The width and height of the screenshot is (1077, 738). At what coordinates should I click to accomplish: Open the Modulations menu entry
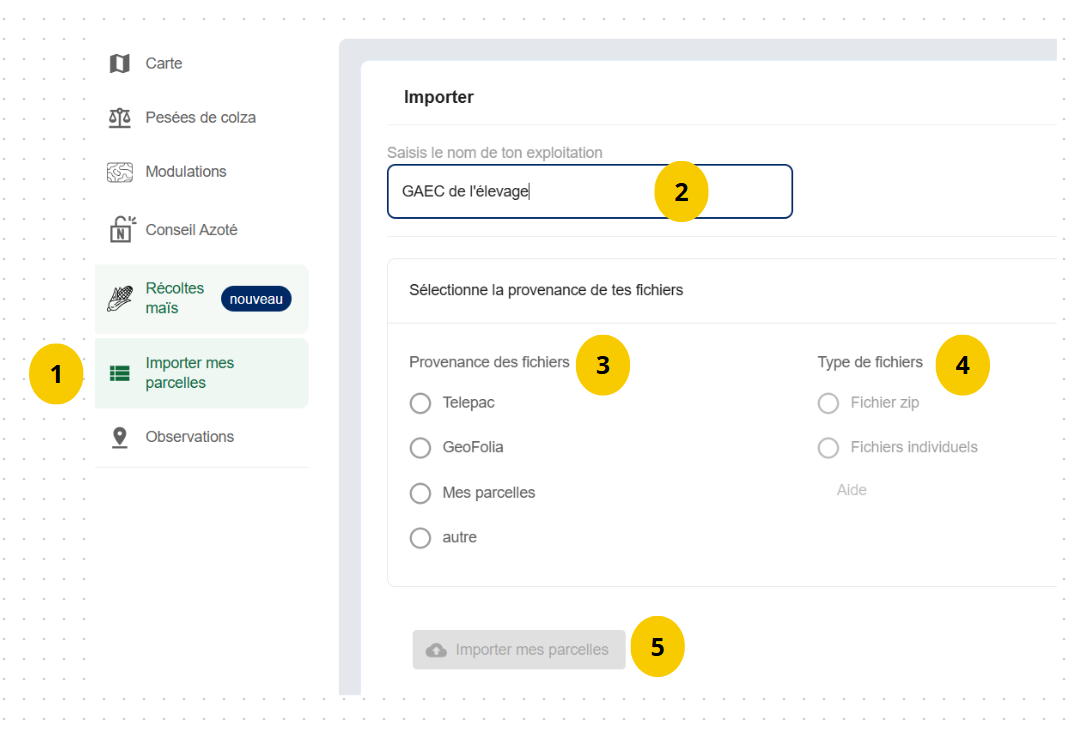pos(186,172)
